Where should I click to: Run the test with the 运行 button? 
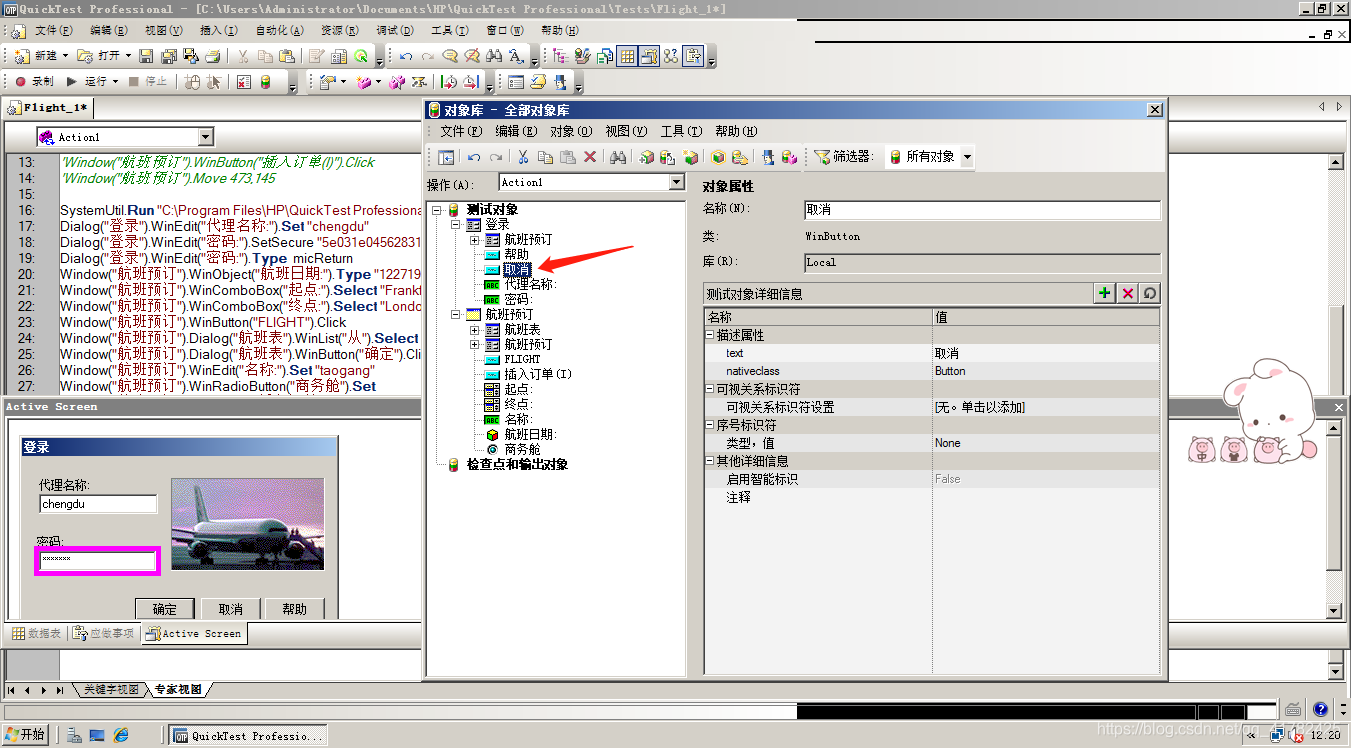[87, 81]
